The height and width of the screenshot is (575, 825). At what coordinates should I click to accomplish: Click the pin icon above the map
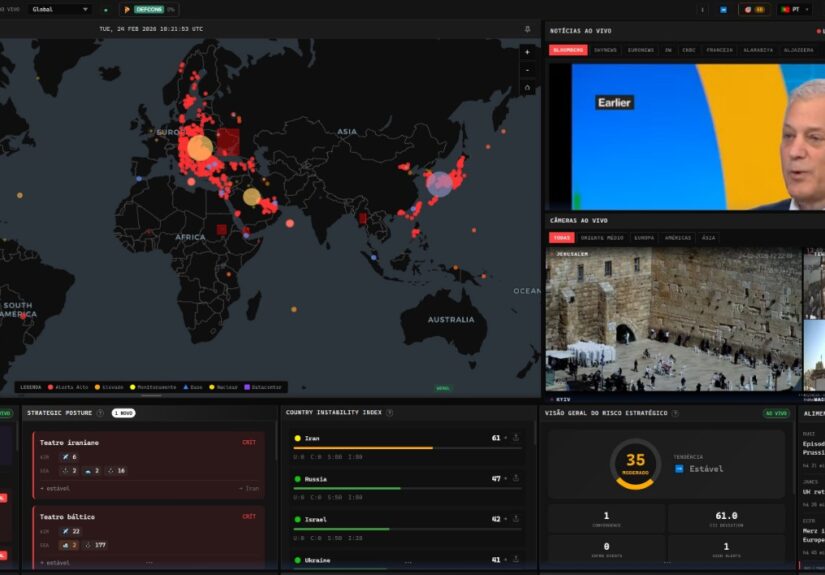[528, 29]
